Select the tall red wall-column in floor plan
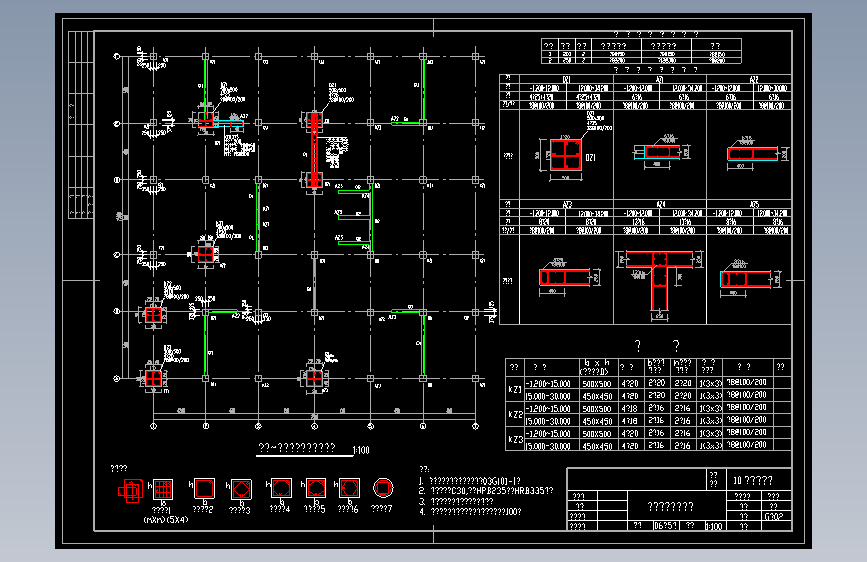Screen dimensions: 867x562 (315, 150)
